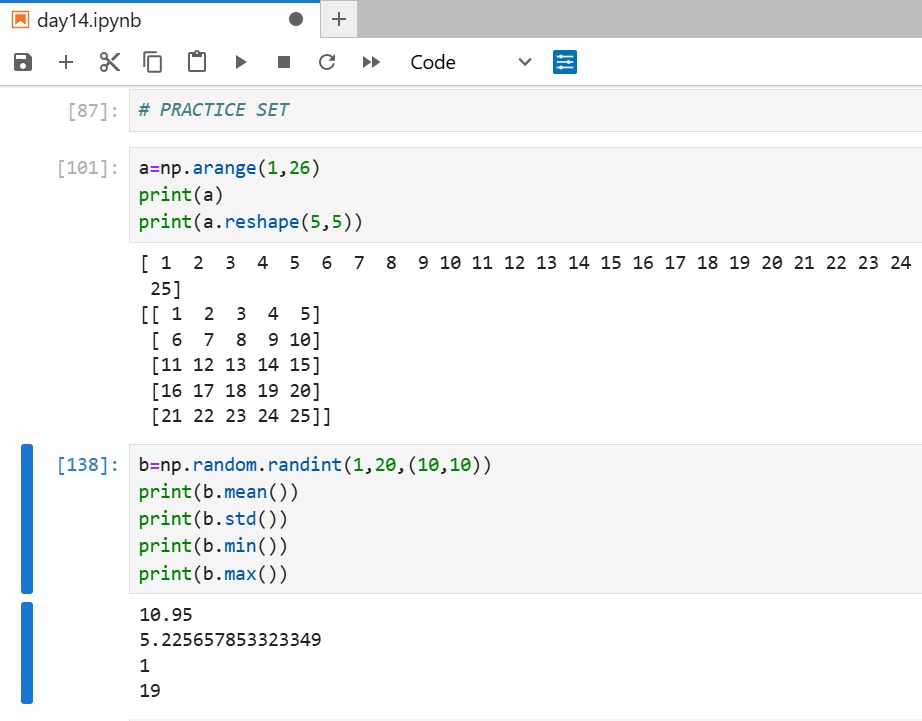
Task: Paste cell from clipboard
Action: pos(196,61)
